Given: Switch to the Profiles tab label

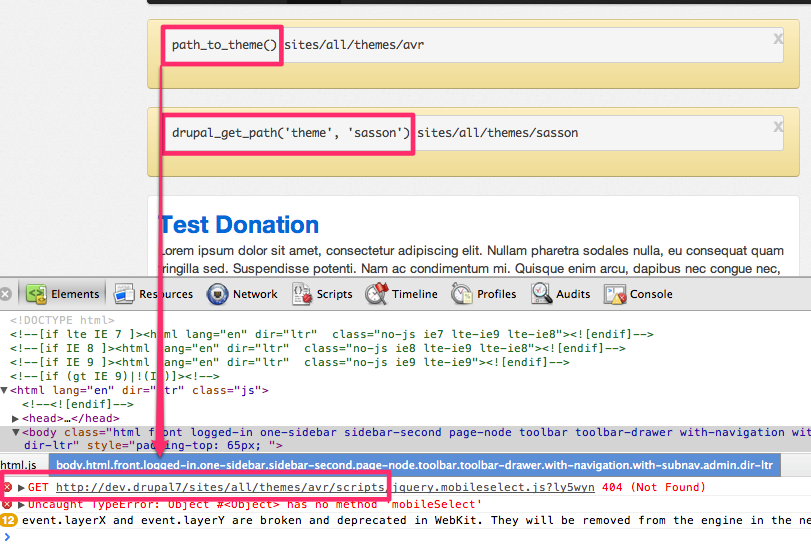Looking at the screenshot, I should pyautogui.click(x=497, y=294).
